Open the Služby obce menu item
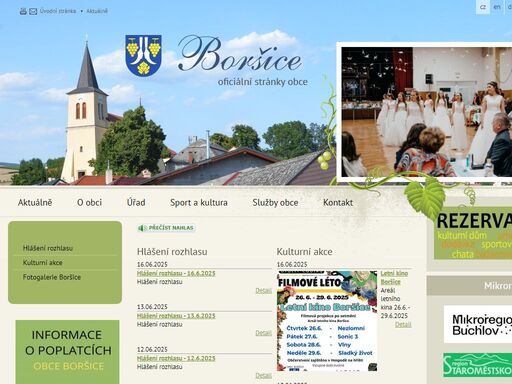The image size is (512, 384). [x=275, y=202]
